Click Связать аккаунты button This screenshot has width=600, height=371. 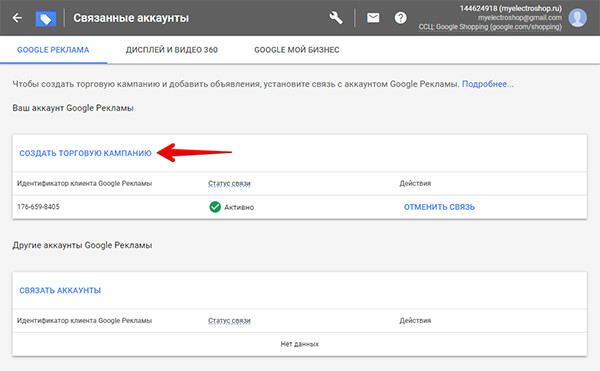(x=60, y=290)
